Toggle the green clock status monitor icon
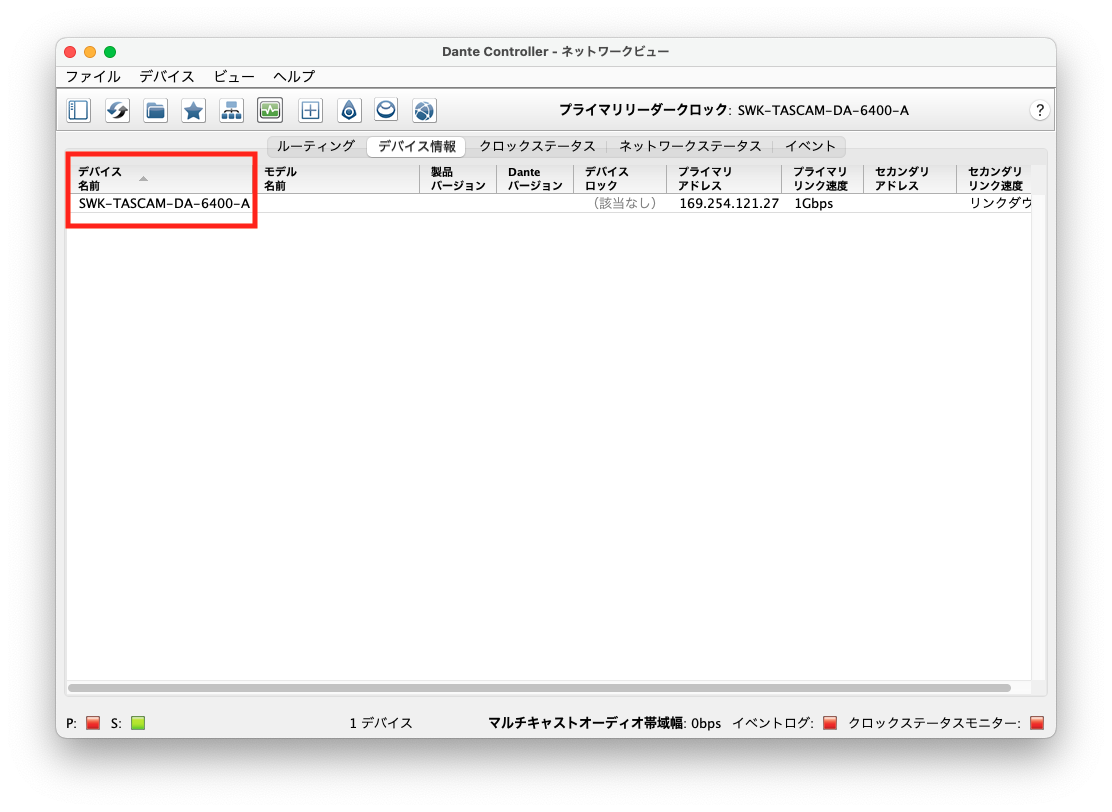This screenshot has width=1112, height=812. [269, 110]
